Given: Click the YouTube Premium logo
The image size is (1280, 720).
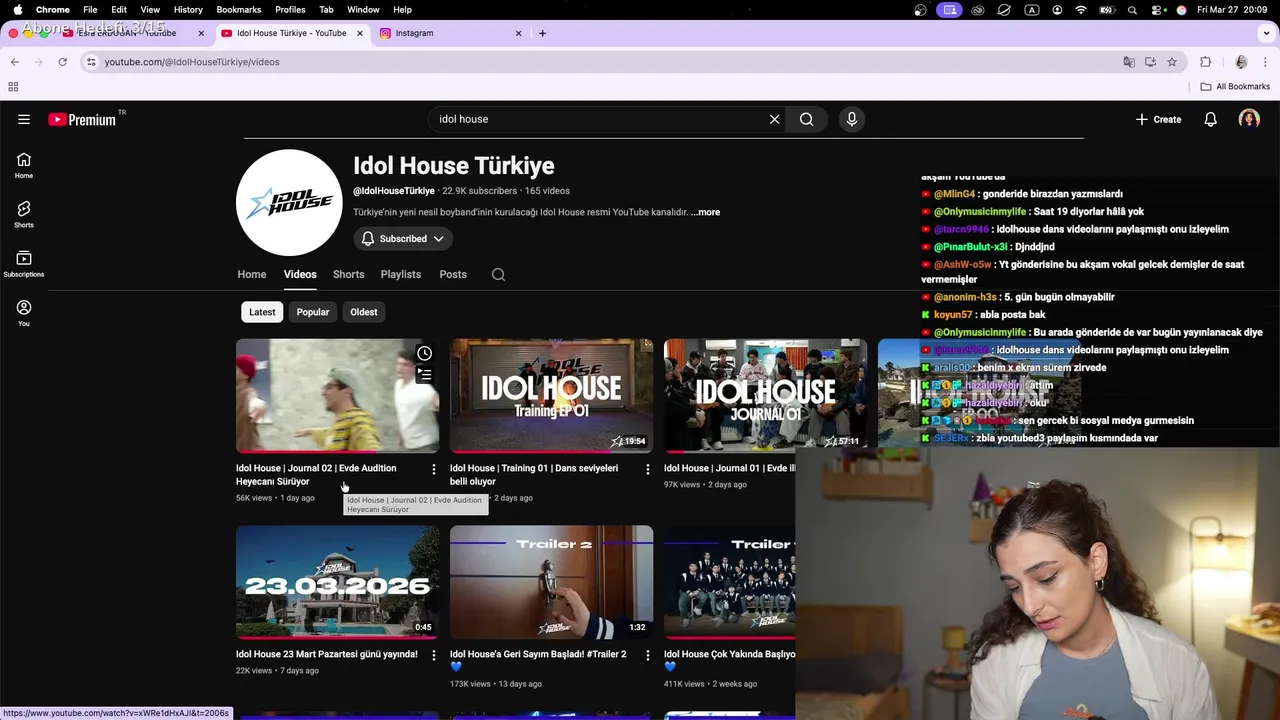Looking at the screenshot, I should click(82, 119).
